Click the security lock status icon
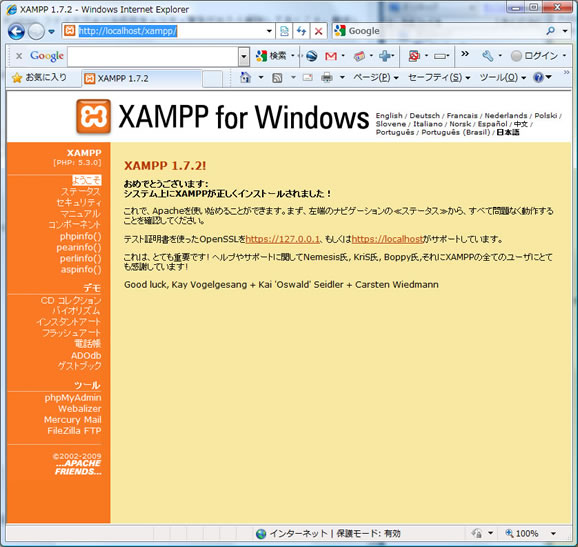This screenshot has height=547, width=578. pyautogui.click(x=477, y=533)
